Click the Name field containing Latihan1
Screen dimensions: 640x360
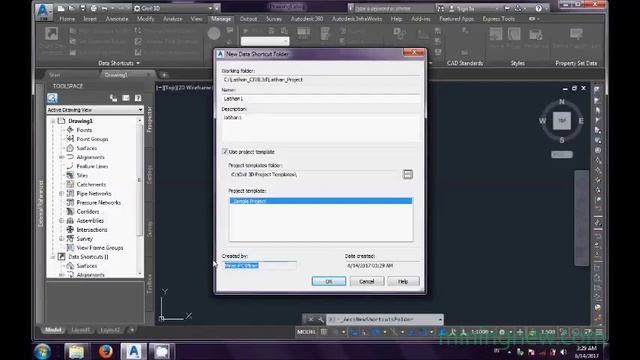pos(321,99)
